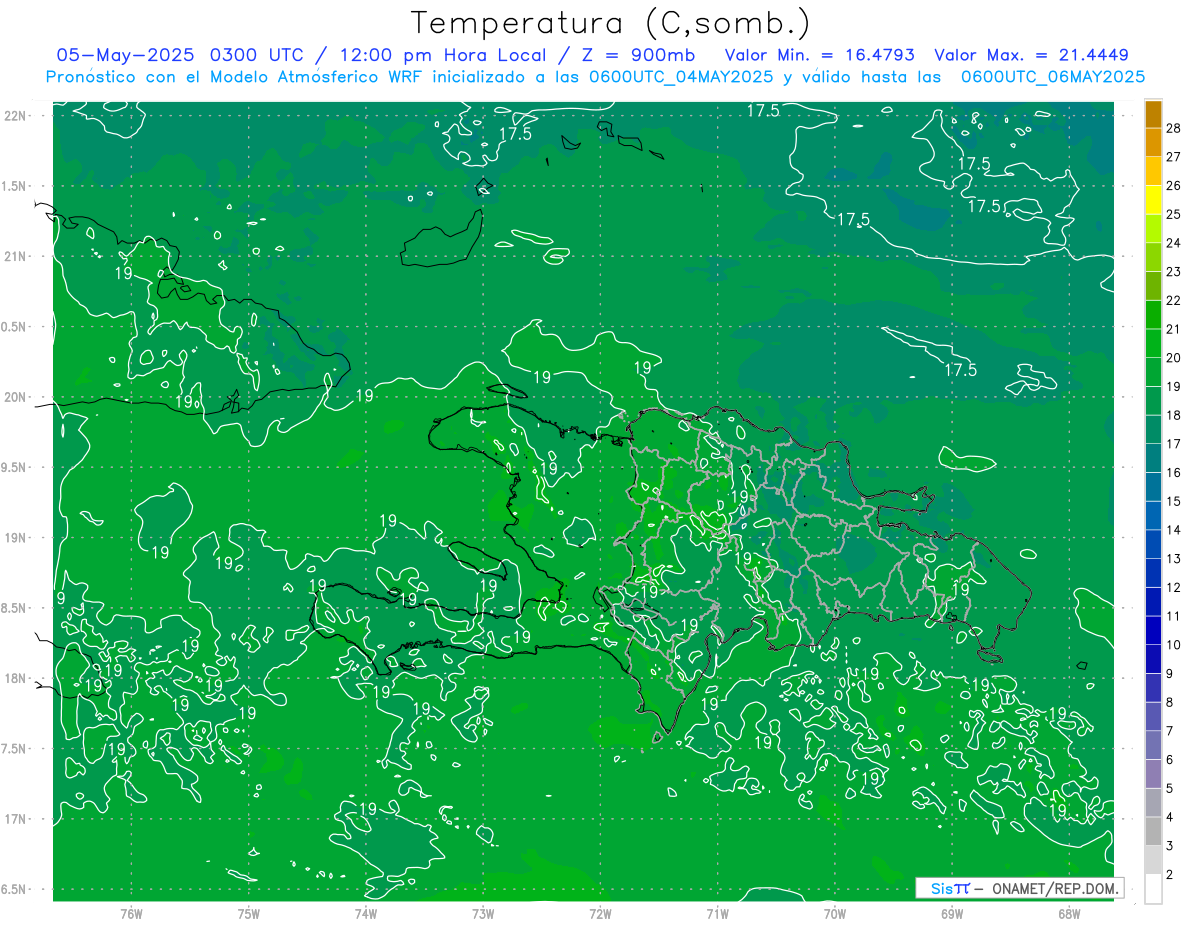Viewport: 1200px width, 927px height.
Task: Click the "72W" longitude axis label
Action: pyautogui.click(x=600, y=914)
